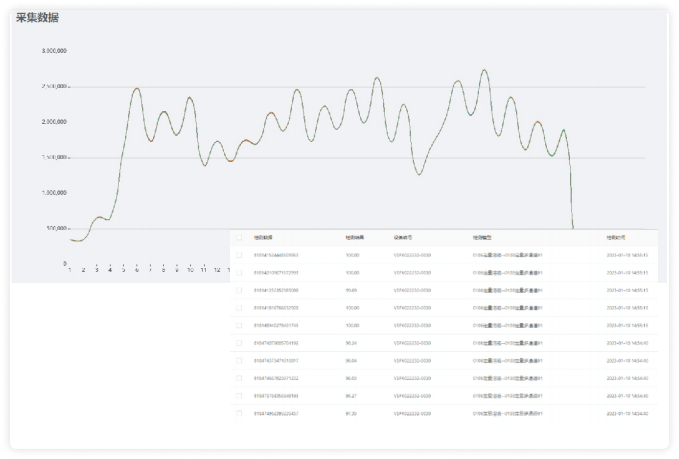Check the first table row's checkbox
679x459 pixels.
238,255
